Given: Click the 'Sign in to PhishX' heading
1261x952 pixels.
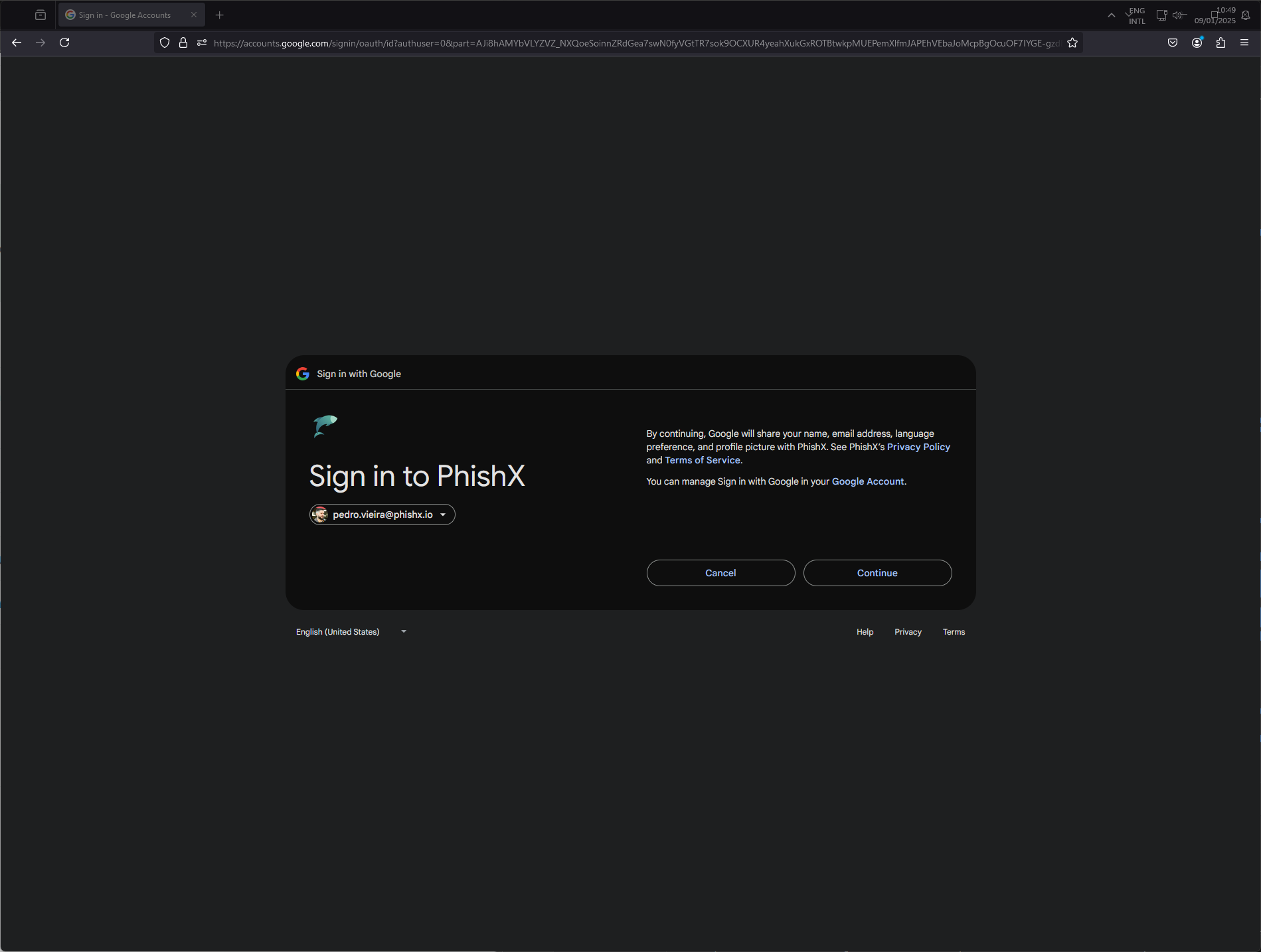Looking at the screenshot, I should (x=417, y=476).
